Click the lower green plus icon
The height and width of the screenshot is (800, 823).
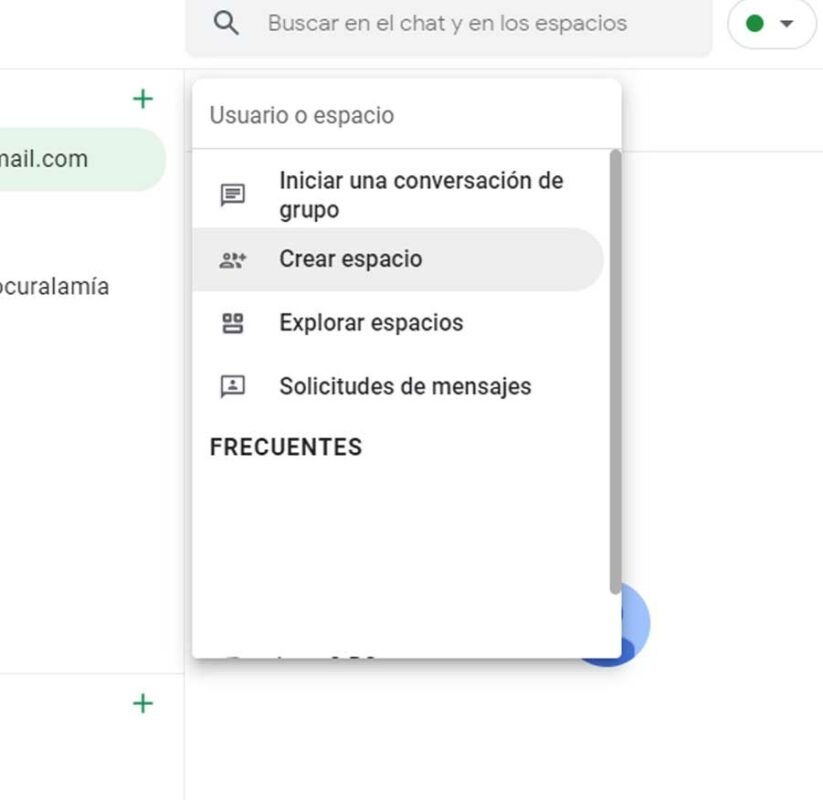click(x=143, y=704)
